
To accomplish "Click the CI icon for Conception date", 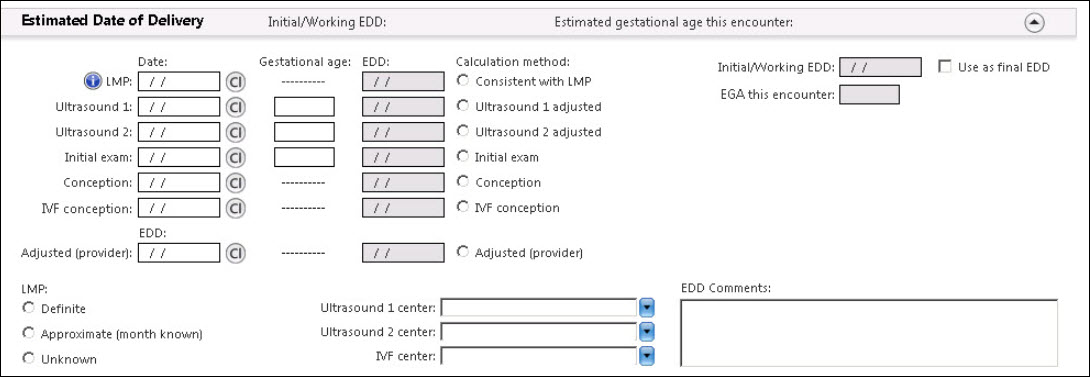I will [236, 182].
